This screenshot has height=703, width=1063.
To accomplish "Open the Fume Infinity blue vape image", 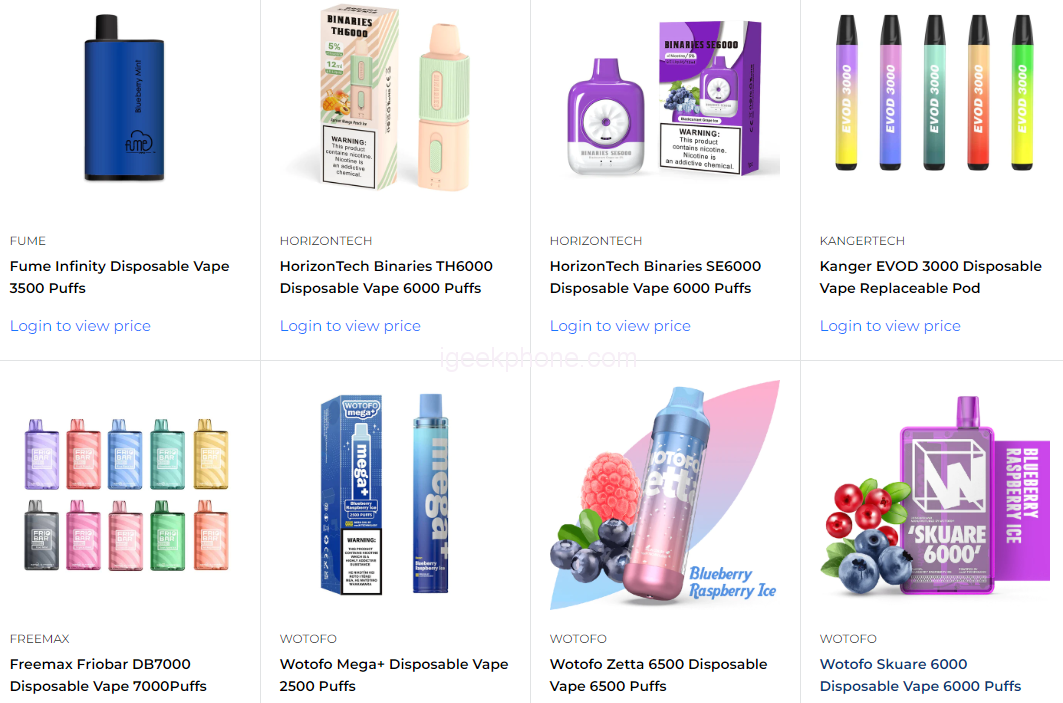I will point(125,98).
